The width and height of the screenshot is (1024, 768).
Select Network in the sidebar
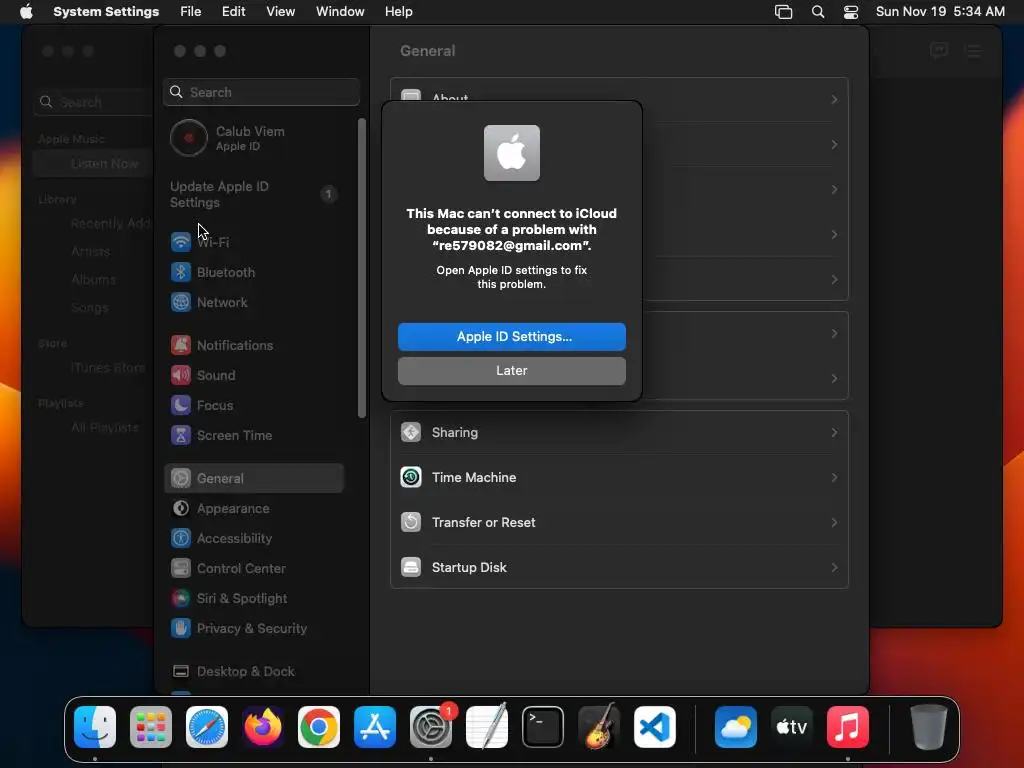point(254,302)
